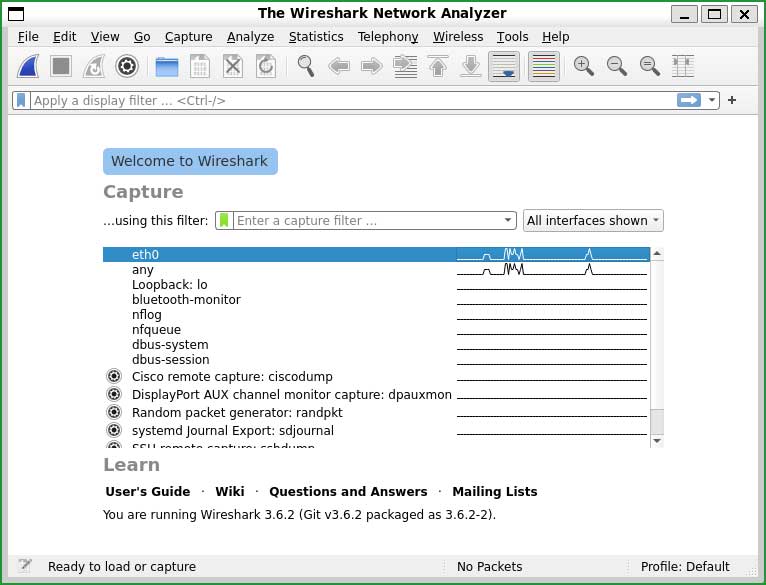The image size is (766, 585).
Task: Add display filter button plus sign
Action: pyautogui.click(x=732, y=100)
